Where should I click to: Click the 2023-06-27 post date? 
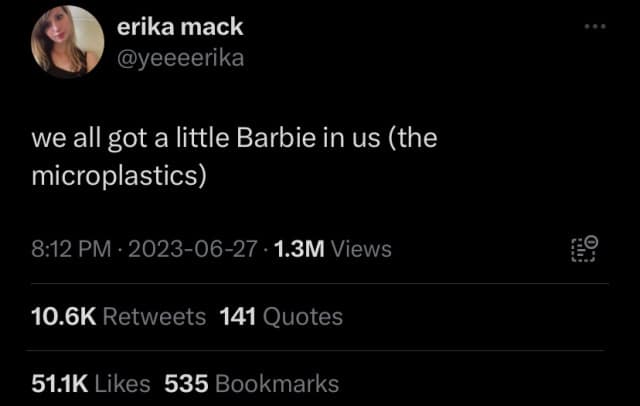[193, 249]
